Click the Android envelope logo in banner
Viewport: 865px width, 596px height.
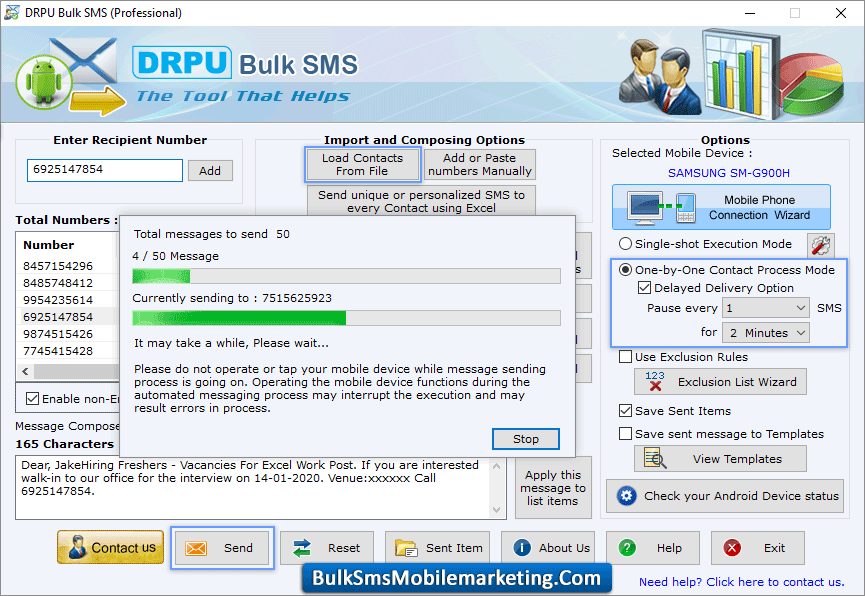point(71,76)
